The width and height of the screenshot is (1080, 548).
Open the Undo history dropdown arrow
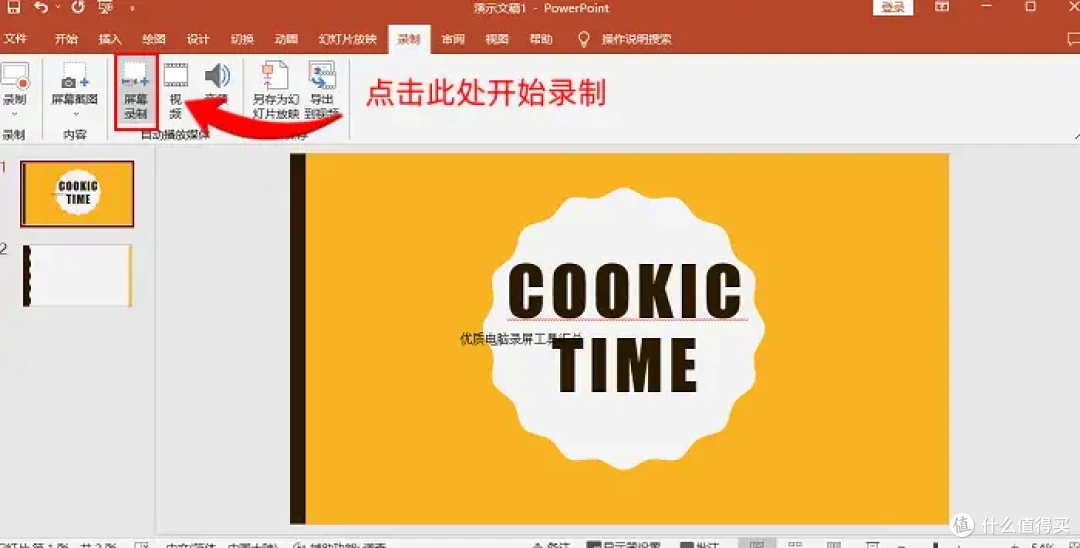(58, 8)
